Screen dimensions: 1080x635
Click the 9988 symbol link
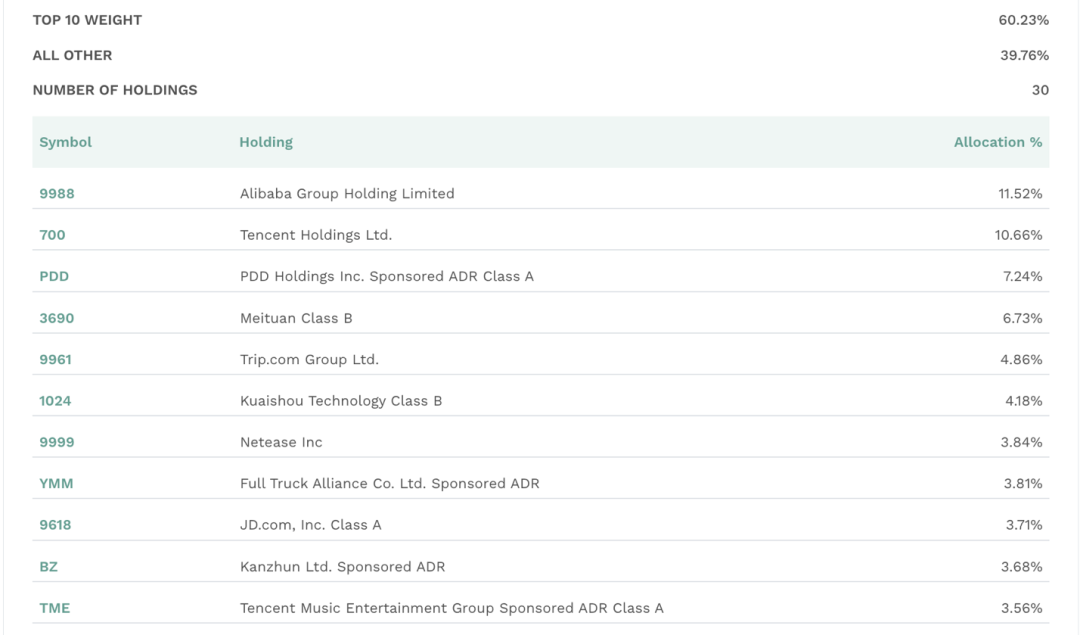coord(57,194)
